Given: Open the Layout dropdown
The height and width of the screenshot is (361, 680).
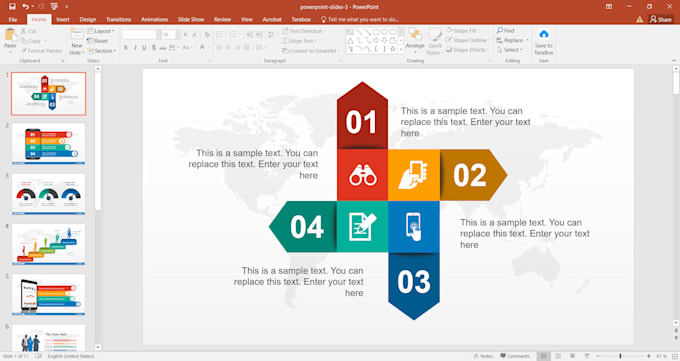Looking at the screenshot, I should (x=101, y=31).
